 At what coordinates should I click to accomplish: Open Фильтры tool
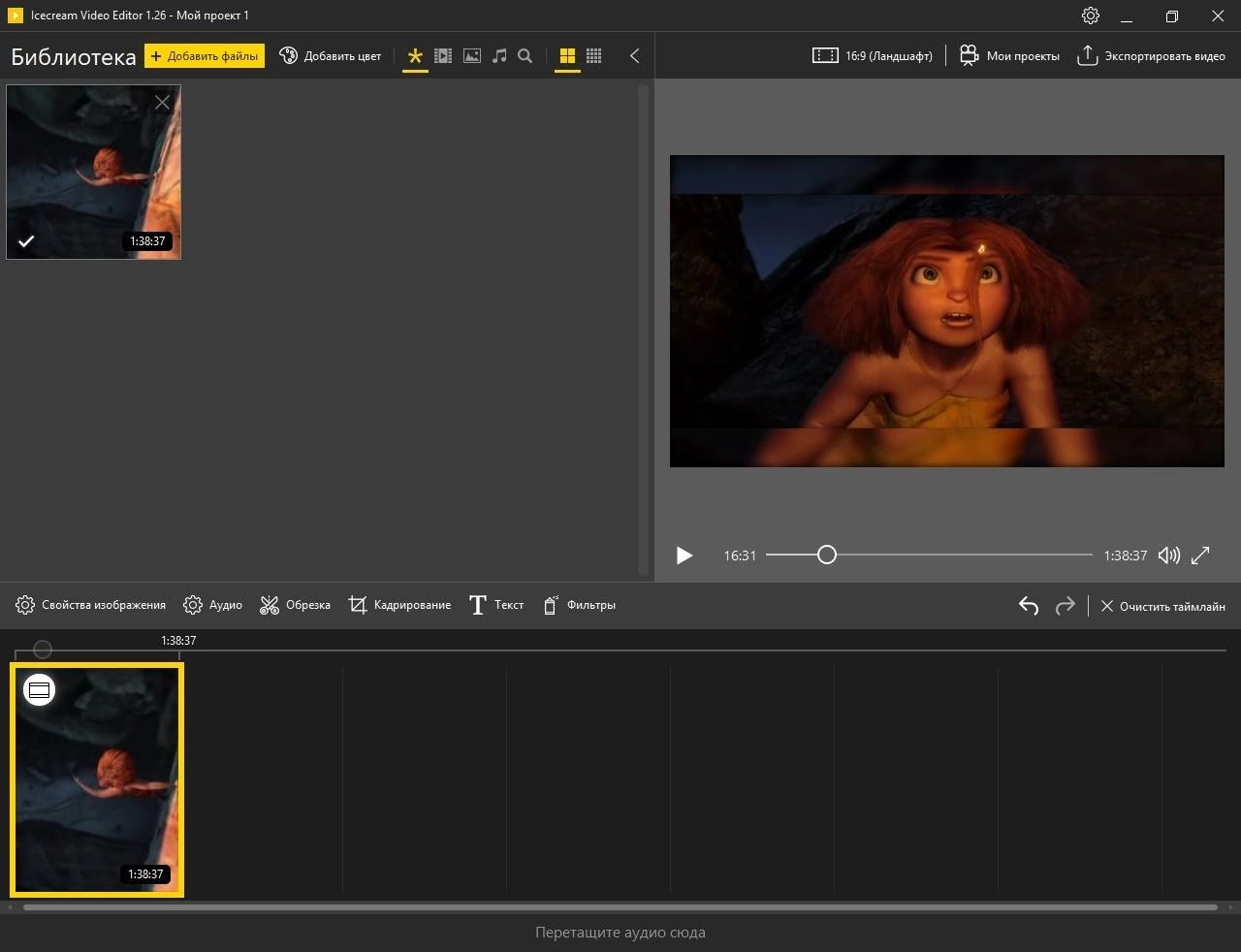point(579,605)
